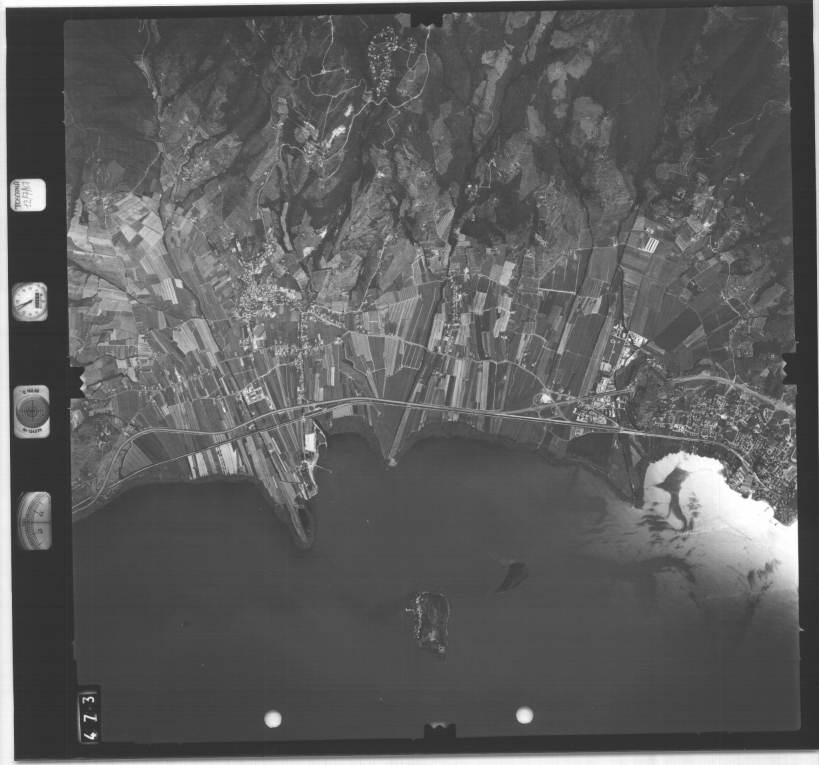The height and width of the screenshot is (765, 819).
Task: Click the frame number 473 counter
Action: pyautogui.click(x=89, y=714)
